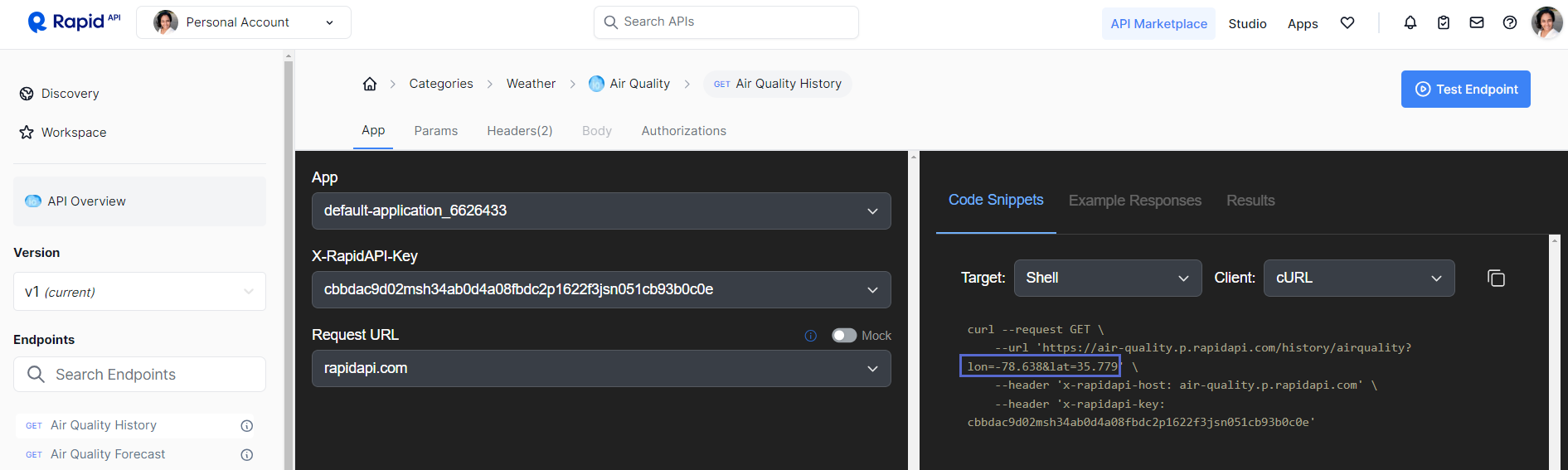Viewport: 1568px width, 470px height.
Task: Click the Discovery compass icon
Action: pyautogui.click(x=27, y=94)
